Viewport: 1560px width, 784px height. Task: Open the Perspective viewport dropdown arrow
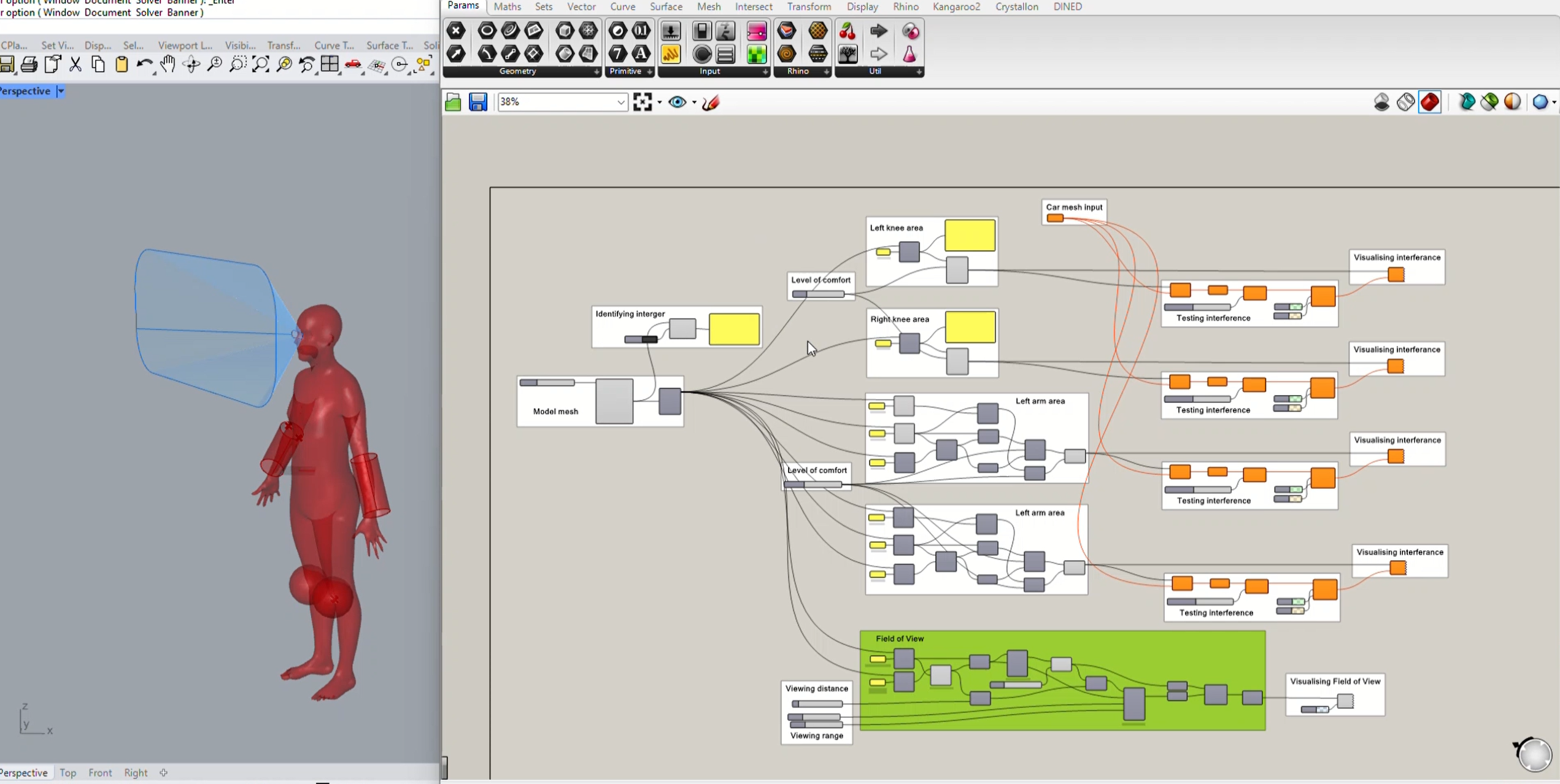tap(60, 91)
